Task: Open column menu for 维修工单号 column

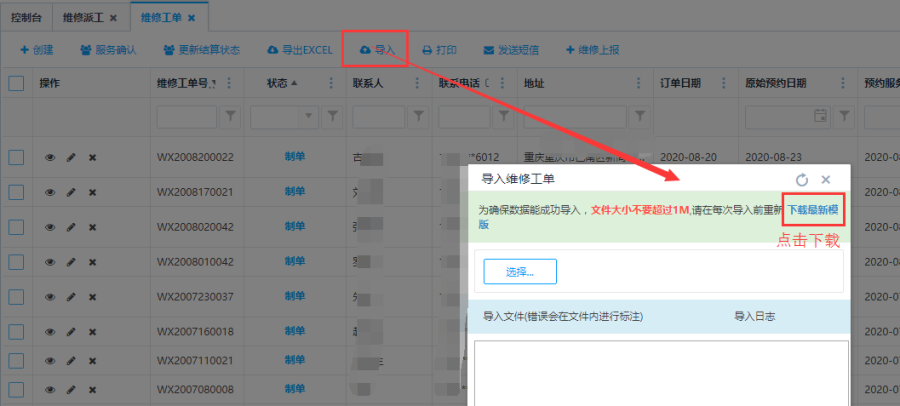Action: pyautogui.click(x=231, y=83)
